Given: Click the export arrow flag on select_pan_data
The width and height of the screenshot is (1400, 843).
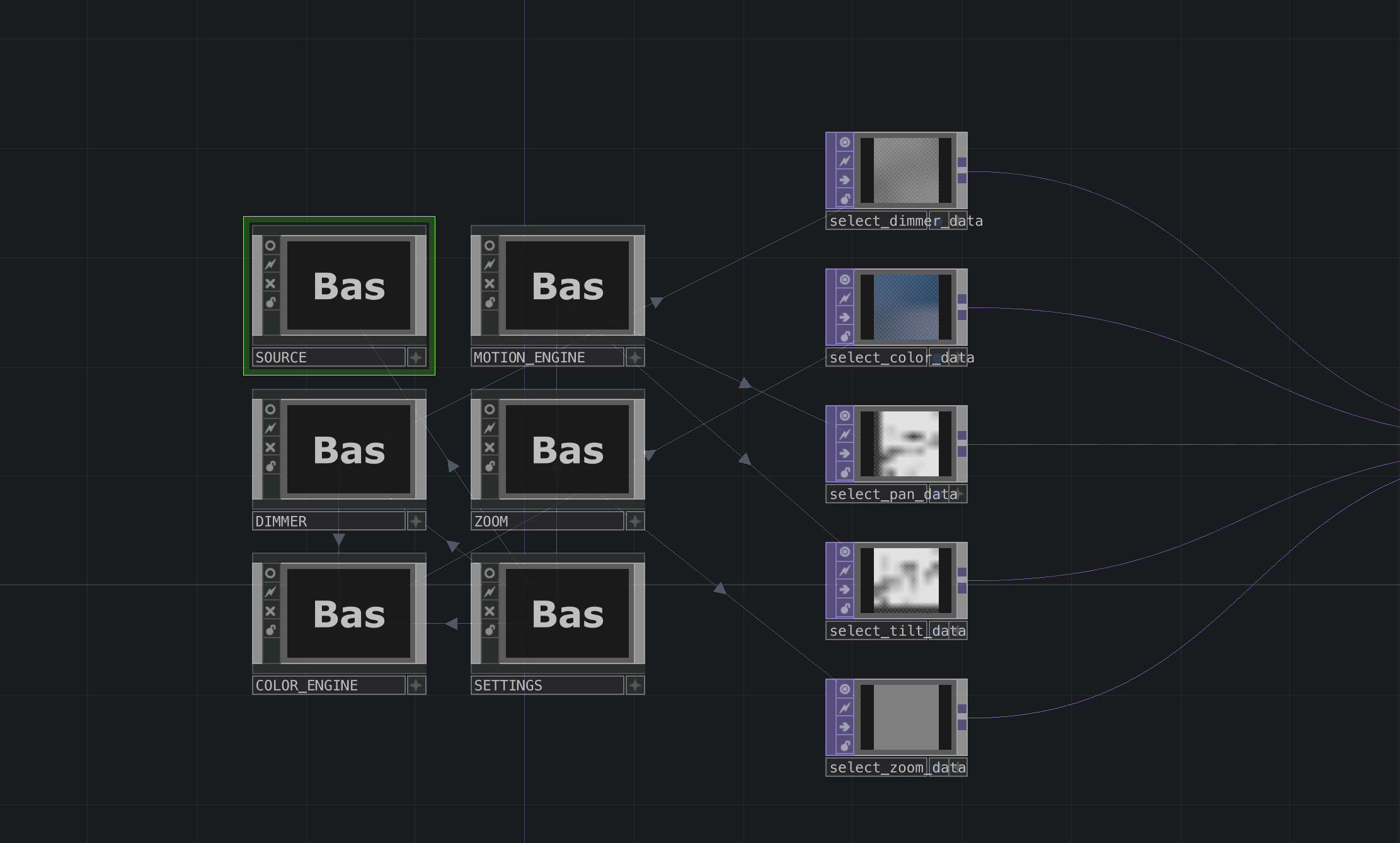Looking at the screenshot, I should coord(844,452).
